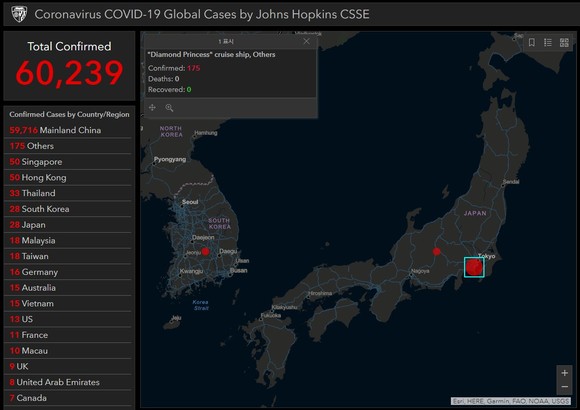This screenshot has height=410, width=580.
Task: Click the JAPAN country label
Action: [x=475, y=213]
